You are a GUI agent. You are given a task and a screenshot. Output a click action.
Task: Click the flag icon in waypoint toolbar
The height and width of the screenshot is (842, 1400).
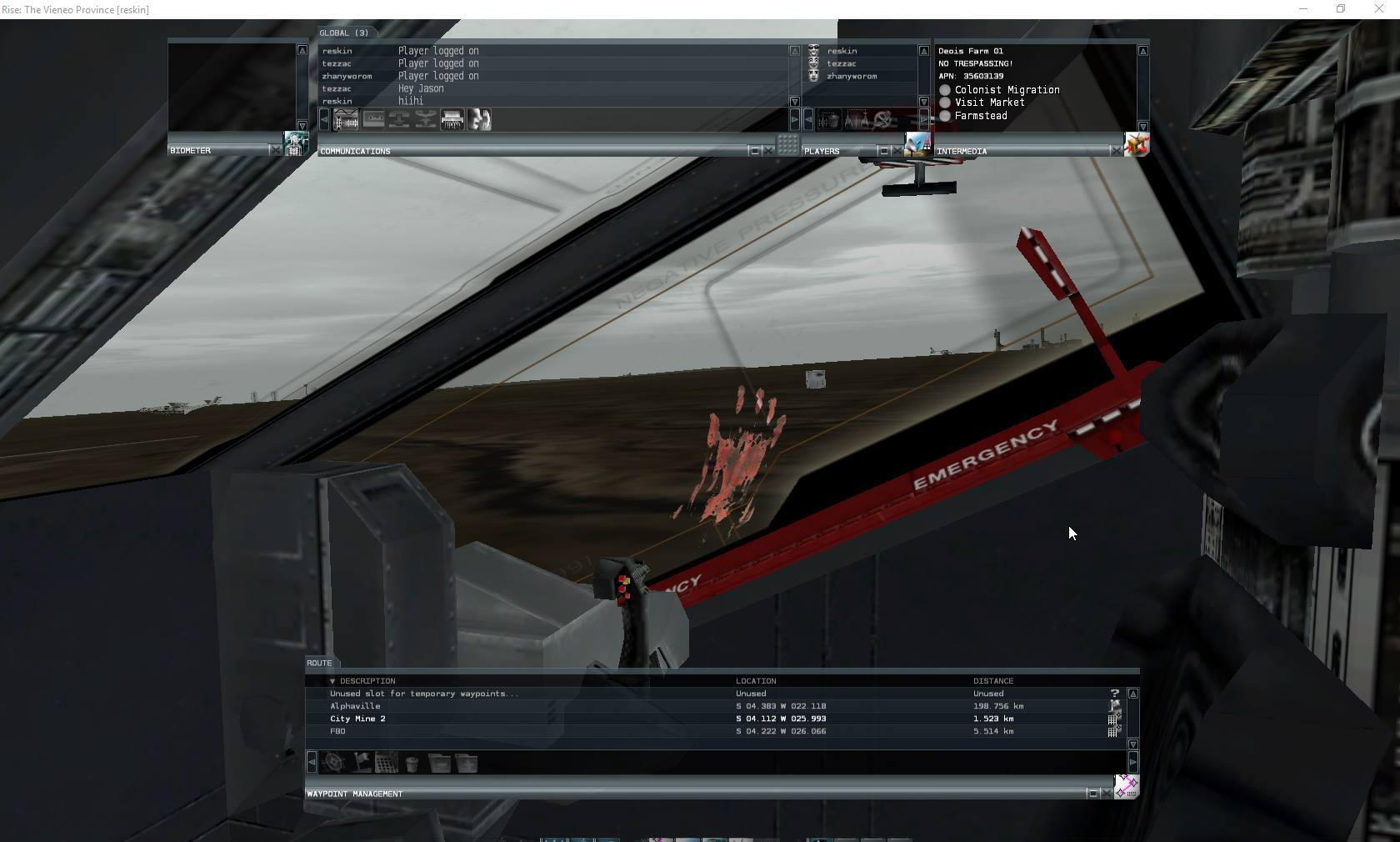pyautogui.click(x=361, y=763)
